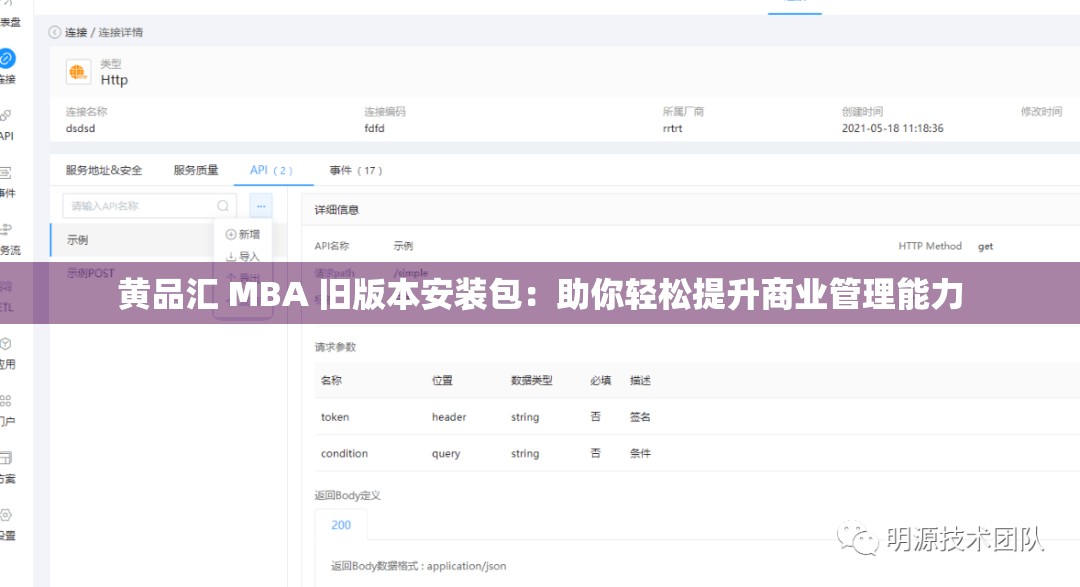Click the query position cell

[446, 453]
